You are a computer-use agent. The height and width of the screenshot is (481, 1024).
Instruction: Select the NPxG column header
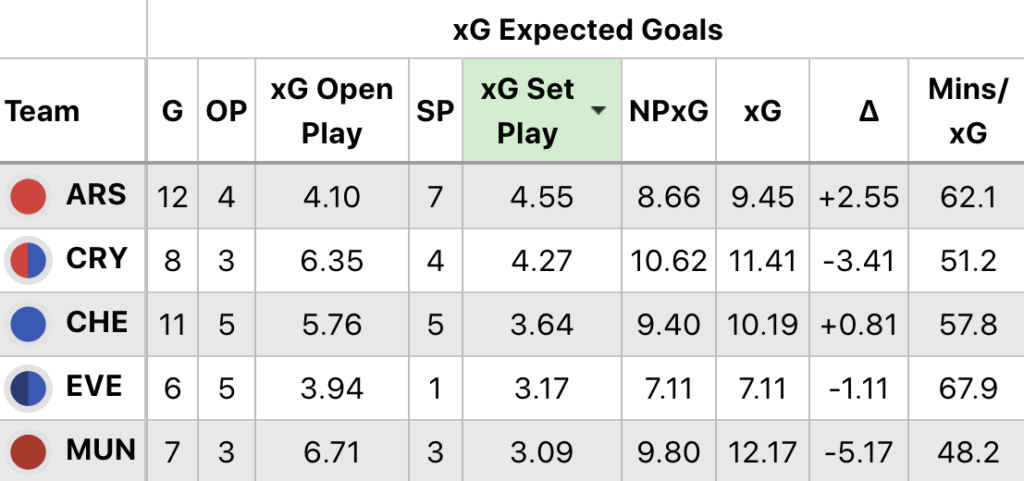[668, 111]
